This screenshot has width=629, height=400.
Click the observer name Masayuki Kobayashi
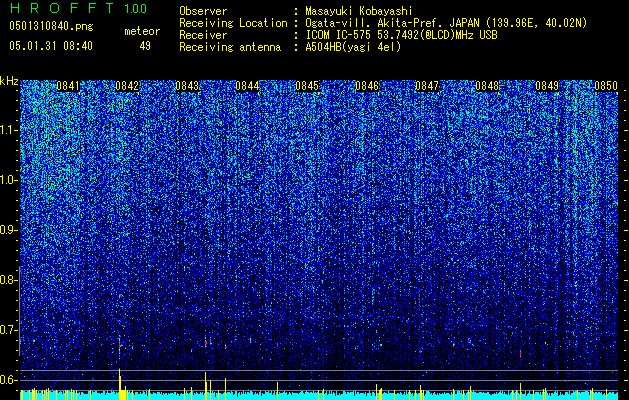click(x=359, y=11)
